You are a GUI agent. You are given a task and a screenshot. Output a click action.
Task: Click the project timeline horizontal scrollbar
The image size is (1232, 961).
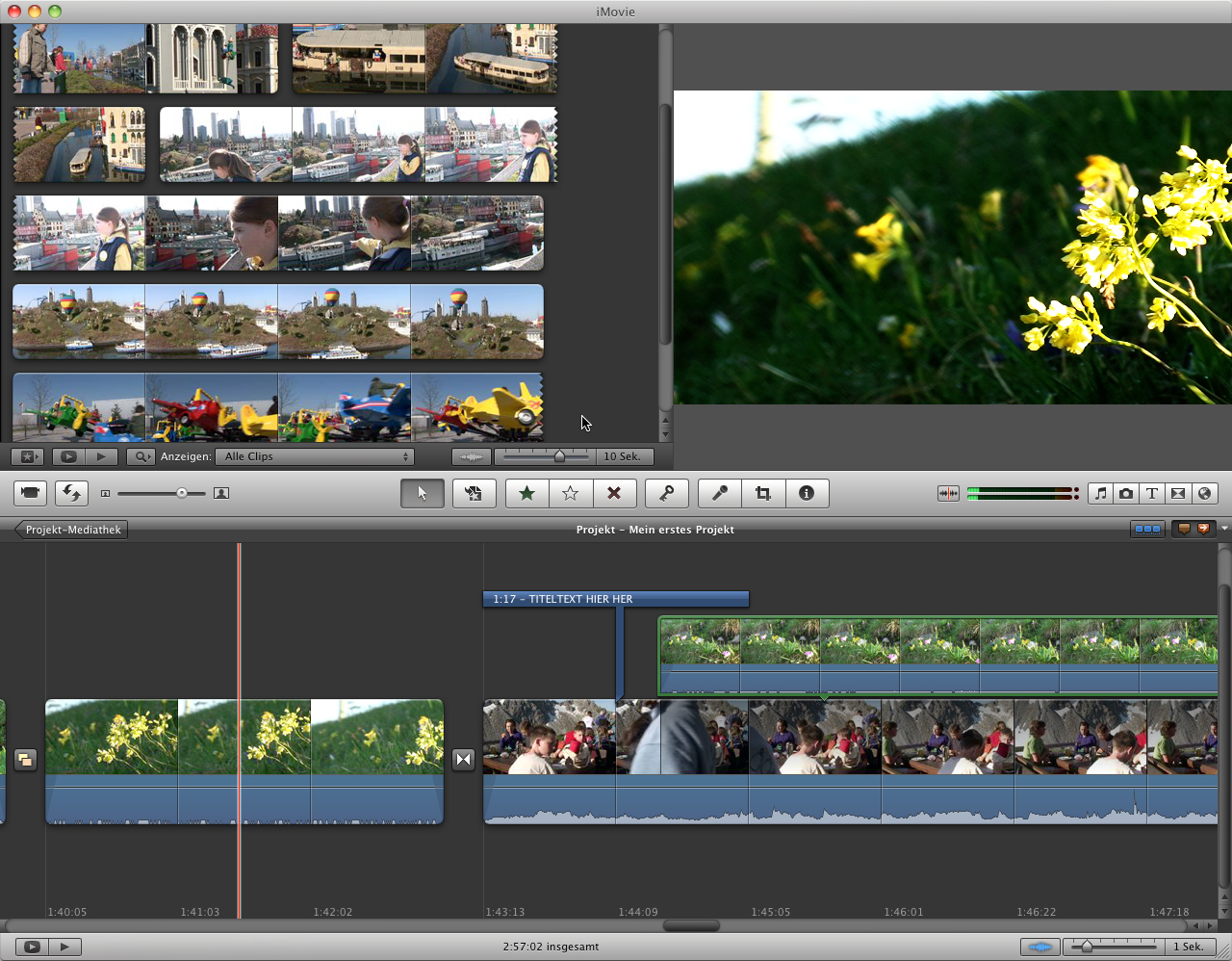click(x=691, y=926)
